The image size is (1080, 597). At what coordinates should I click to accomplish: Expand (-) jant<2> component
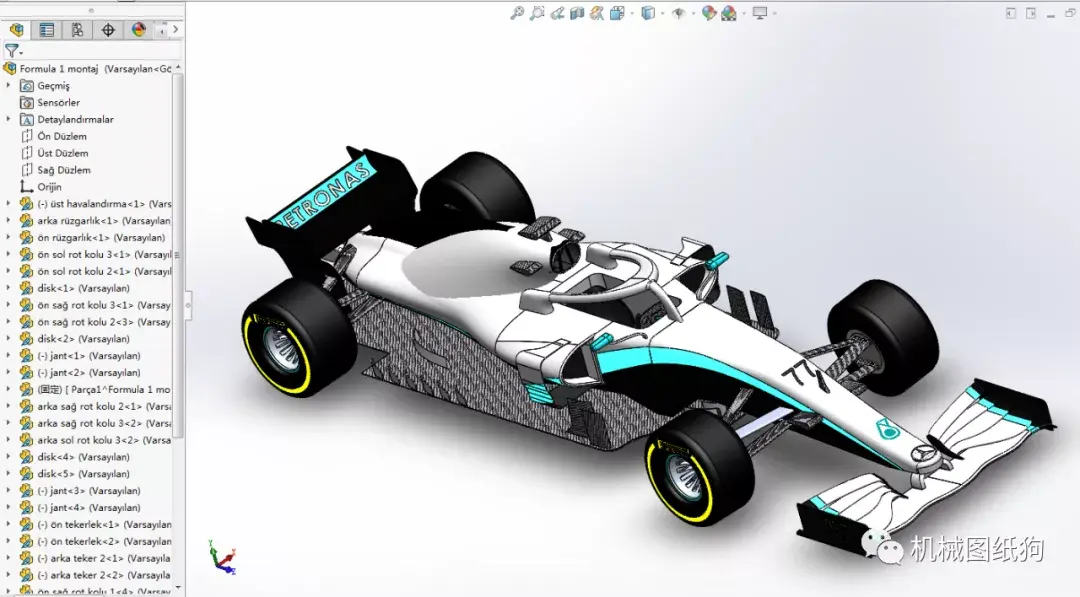click(8, 373)
